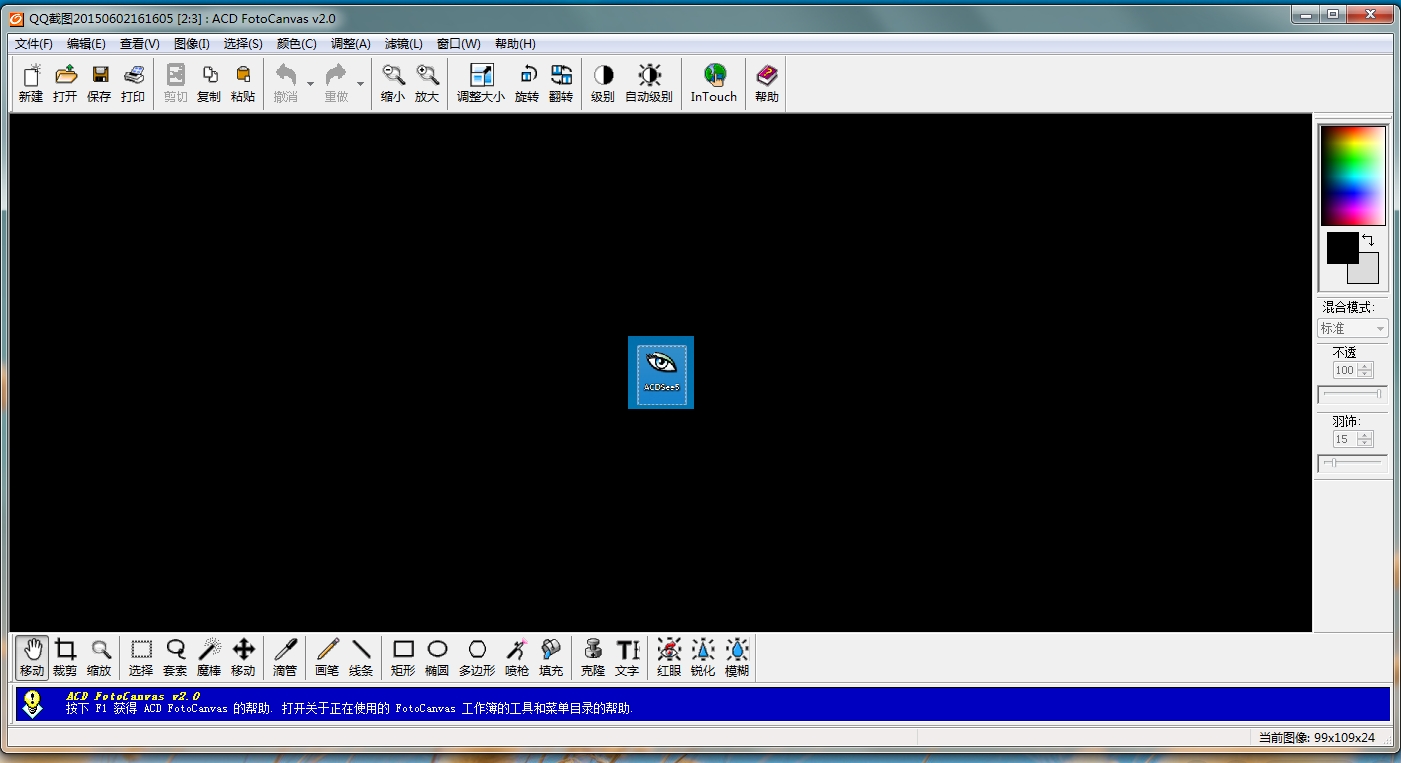Image resolution: width=1401 pixels, height=763 pixels.
Task: Save the image using 保存
Action: pyautogui.click(x=99, y=83)
